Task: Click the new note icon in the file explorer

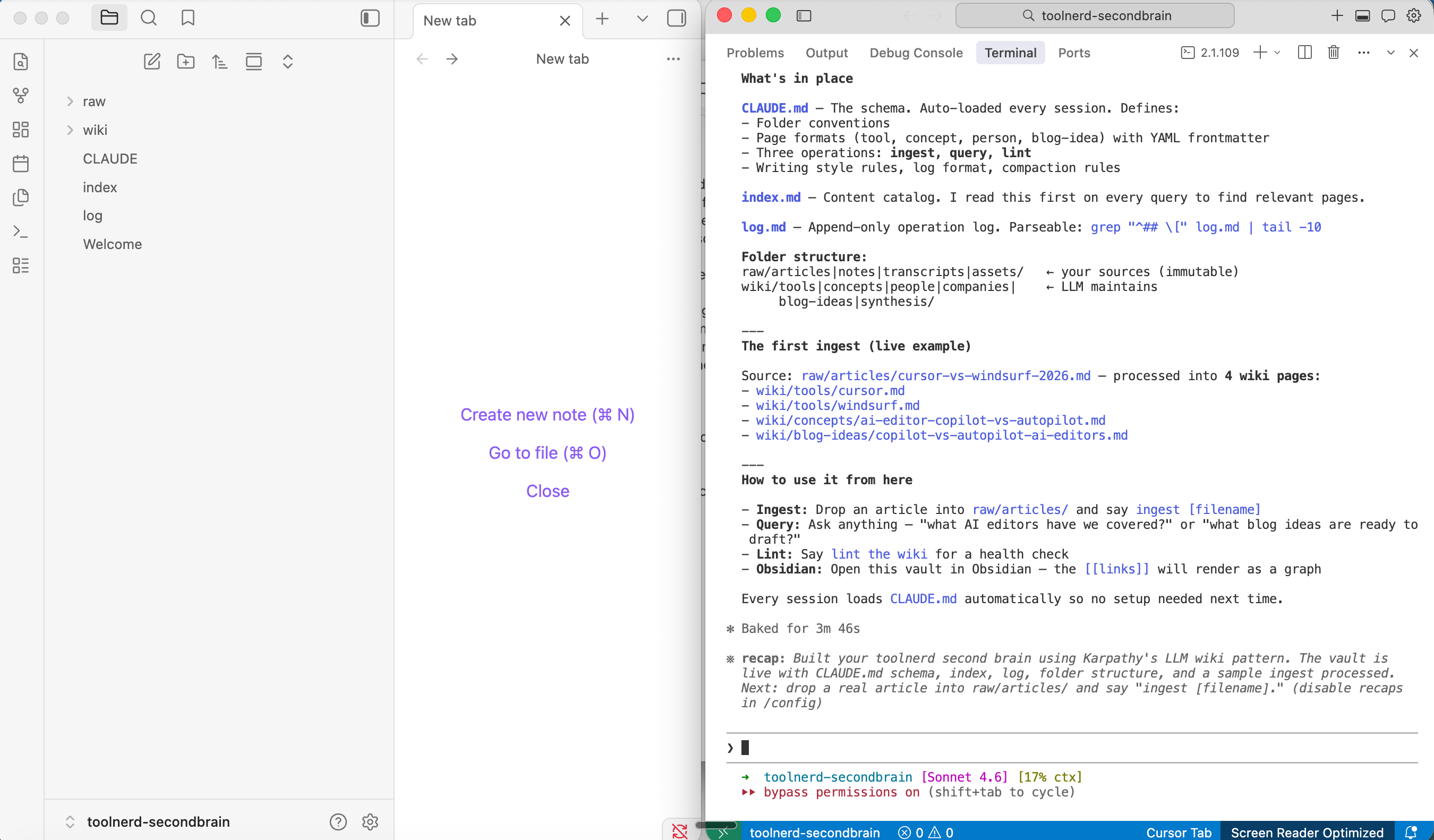Action: [152, 62]
